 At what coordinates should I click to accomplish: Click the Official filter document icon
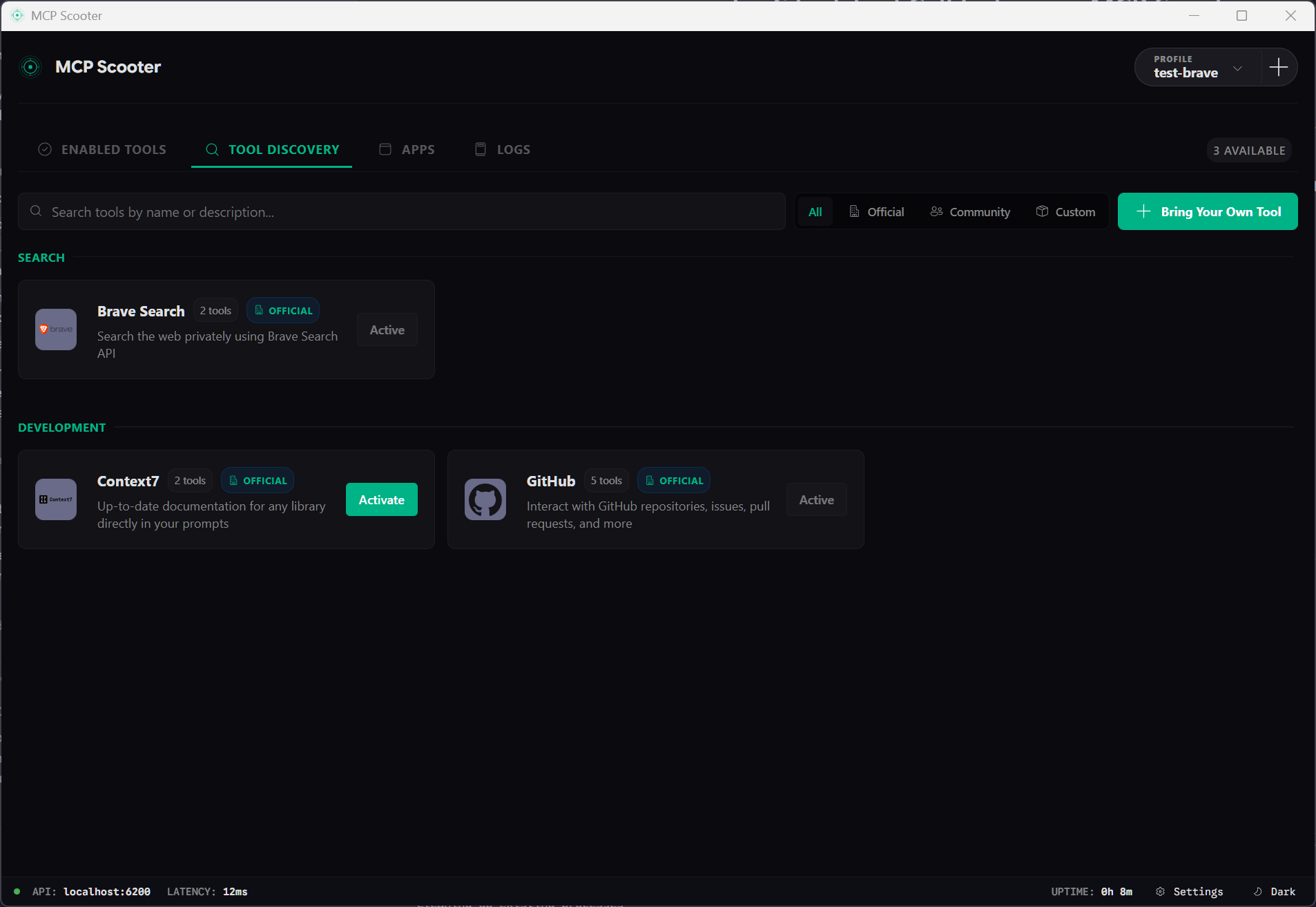coord(854,211)
